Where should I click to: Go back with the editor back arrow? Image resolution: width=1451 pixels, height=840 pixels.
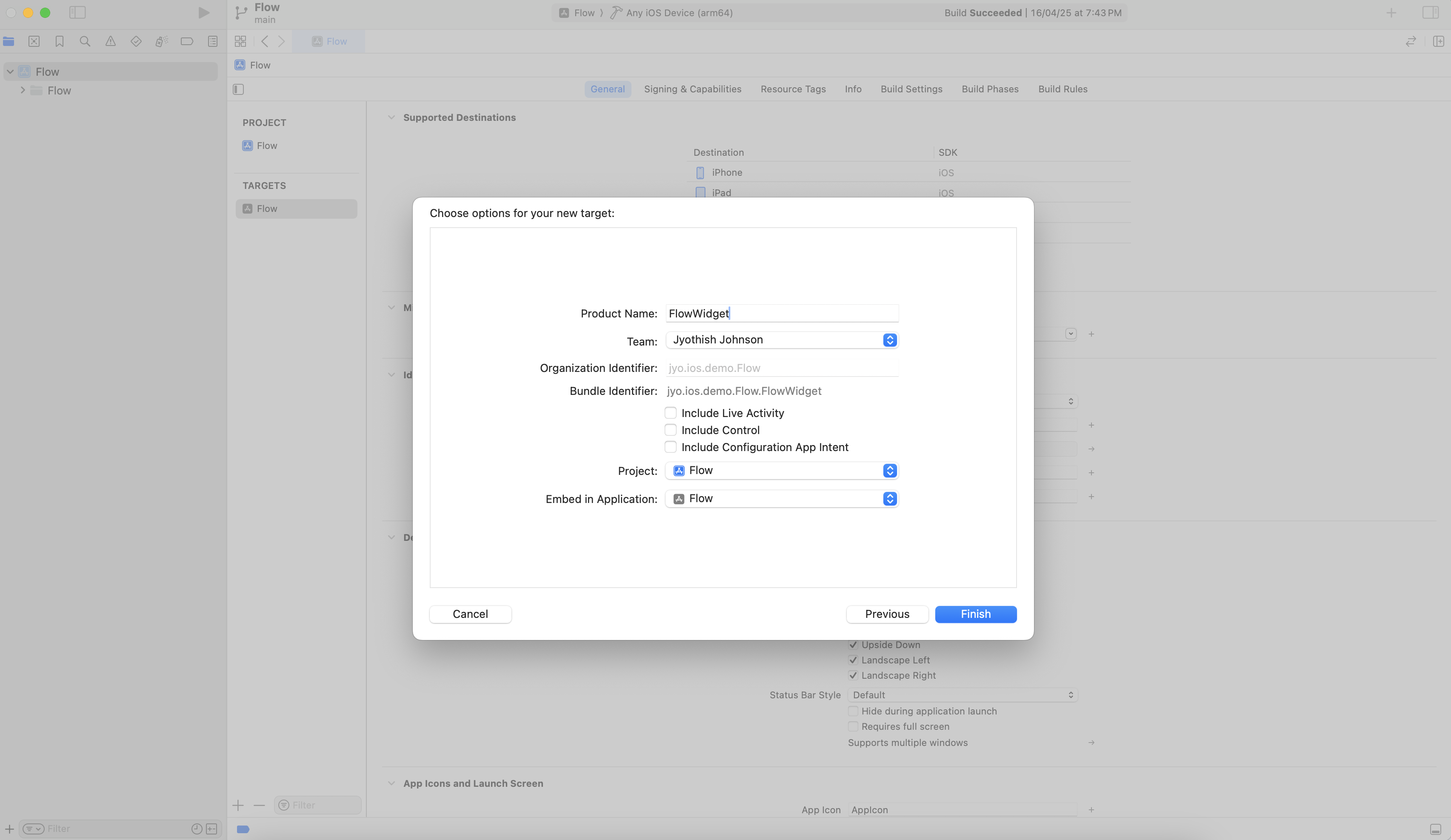click(265, 41)
